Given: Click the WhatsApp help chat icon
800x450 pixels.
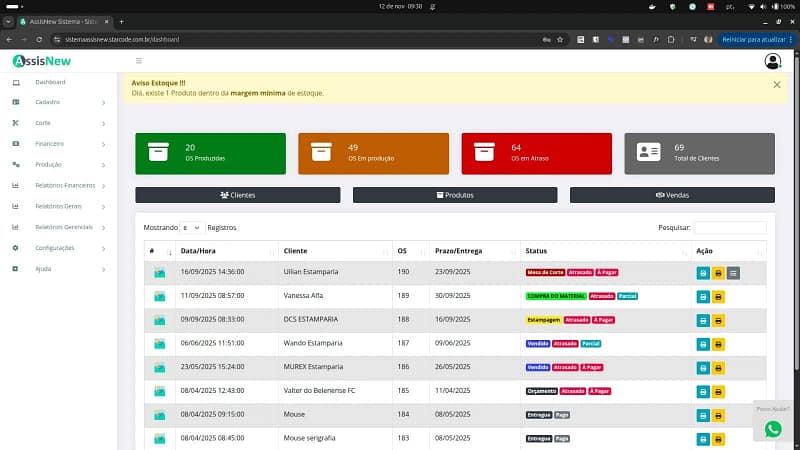Looking at the screenshot, I should pos(773,428).
